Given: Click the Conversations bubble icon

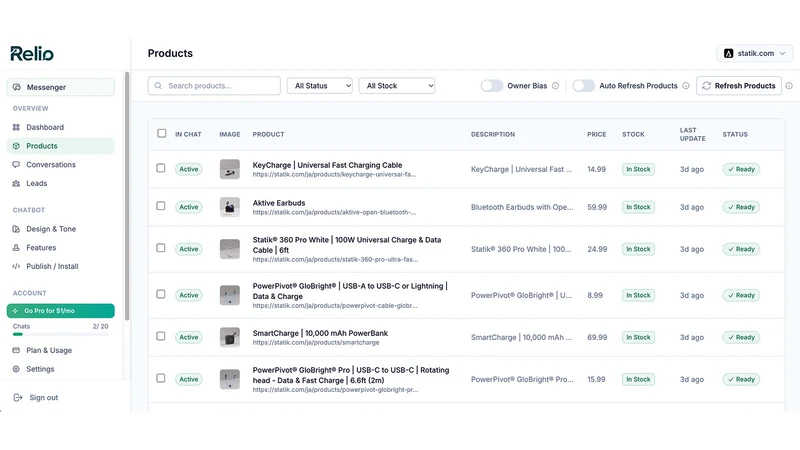Looking at the screenshot, I should coord(16,165).
